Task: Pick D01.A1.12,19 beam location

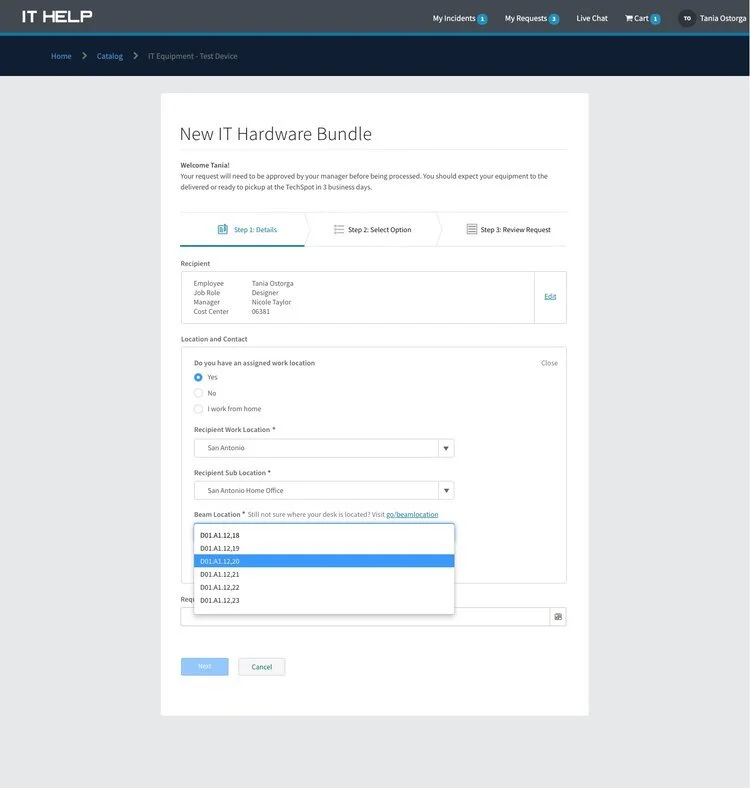Action: (324, 548)
